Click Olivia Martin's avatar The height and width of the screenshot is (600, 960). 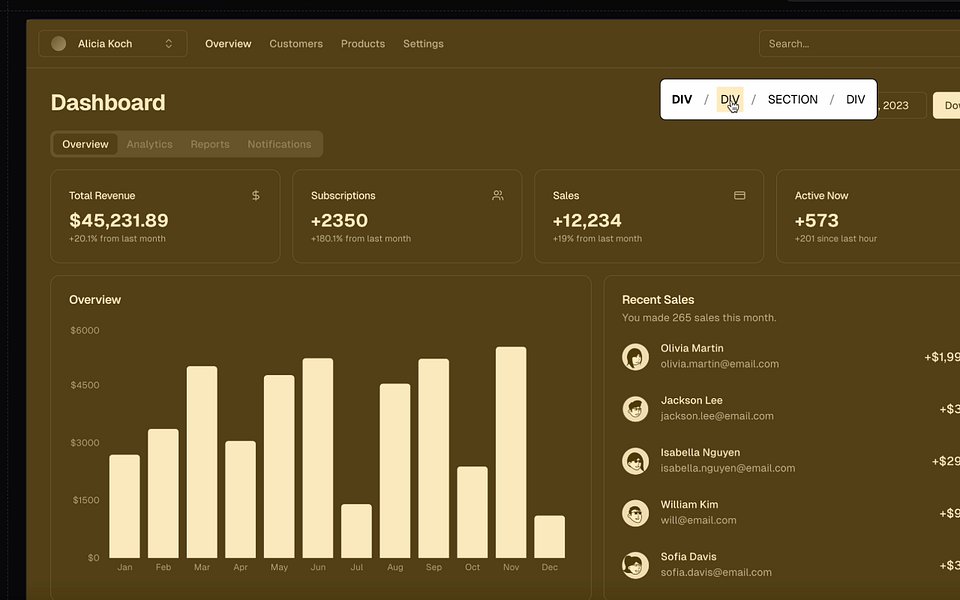[636, 356]
